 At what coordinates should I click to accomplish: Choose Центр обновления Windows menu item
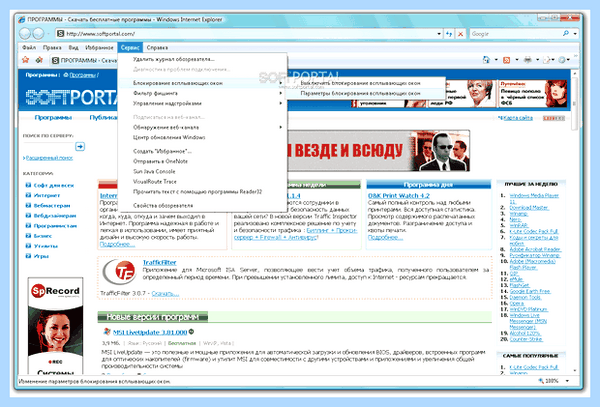(x=202, y=137)
